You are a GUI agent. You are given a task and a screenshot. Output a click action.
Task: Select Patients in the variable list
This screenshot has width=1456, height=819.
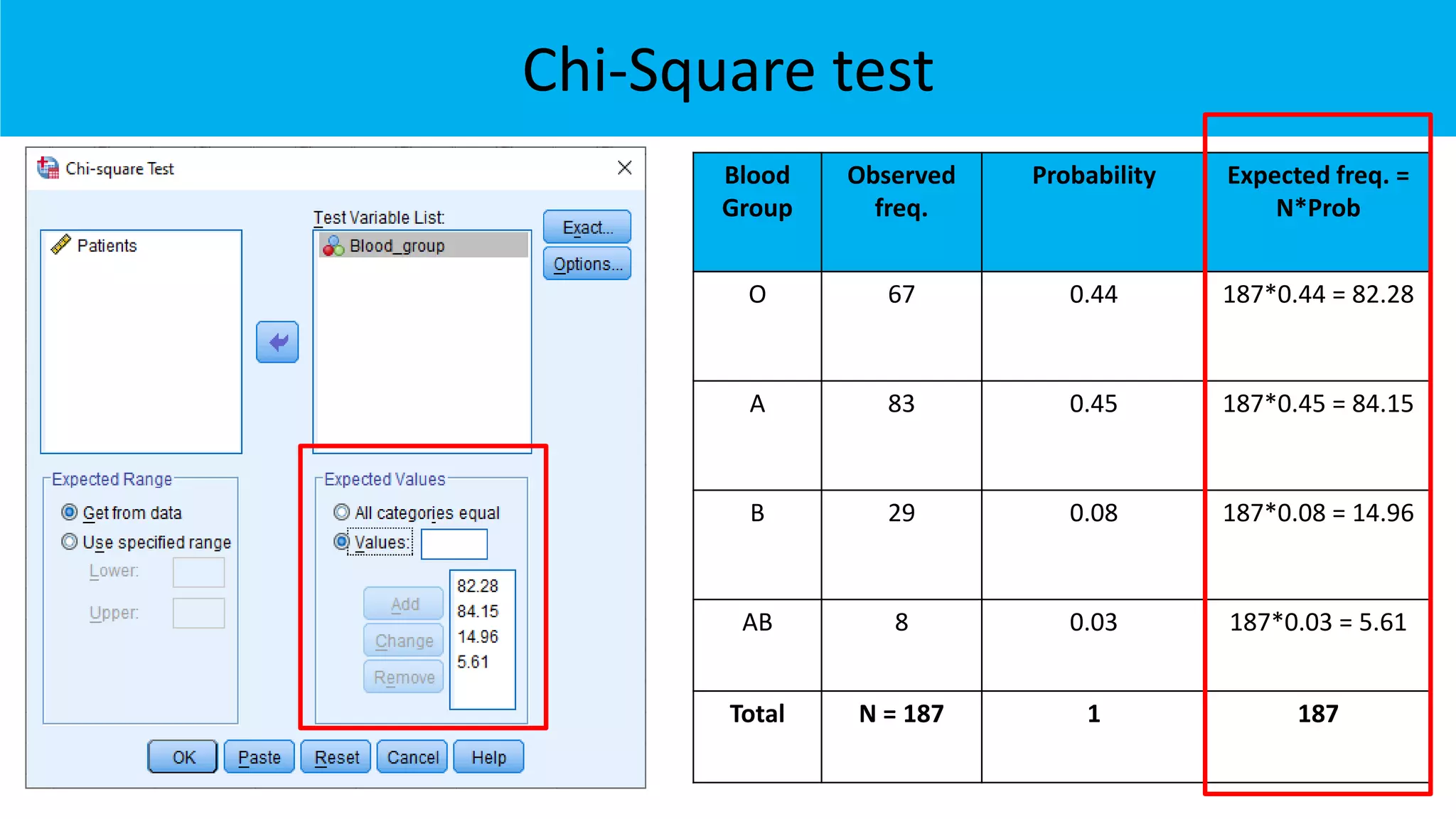pyautogui.click(x=107, y=245)
